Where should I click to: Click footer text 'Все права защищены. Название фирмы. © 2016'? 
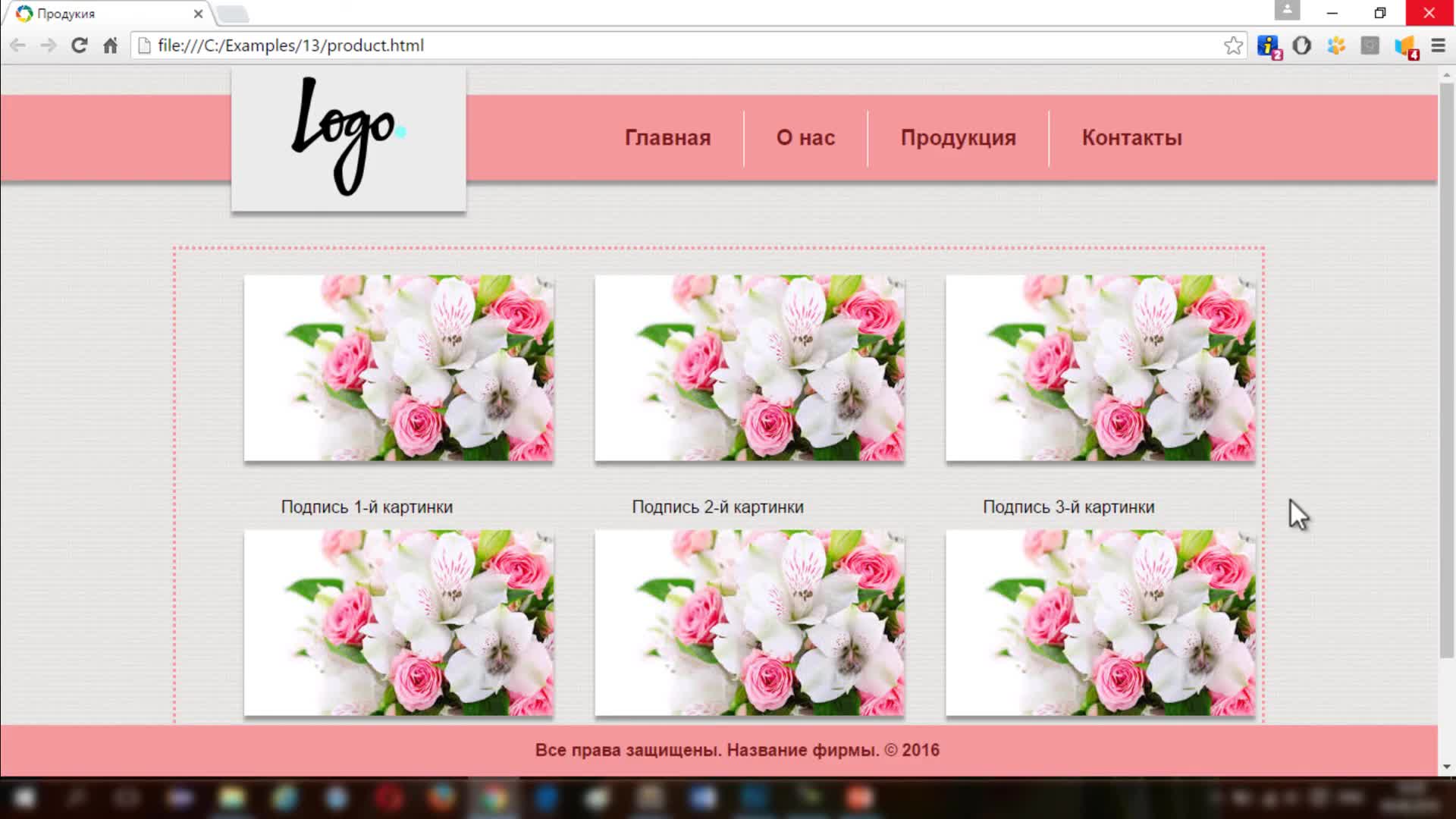737,750
